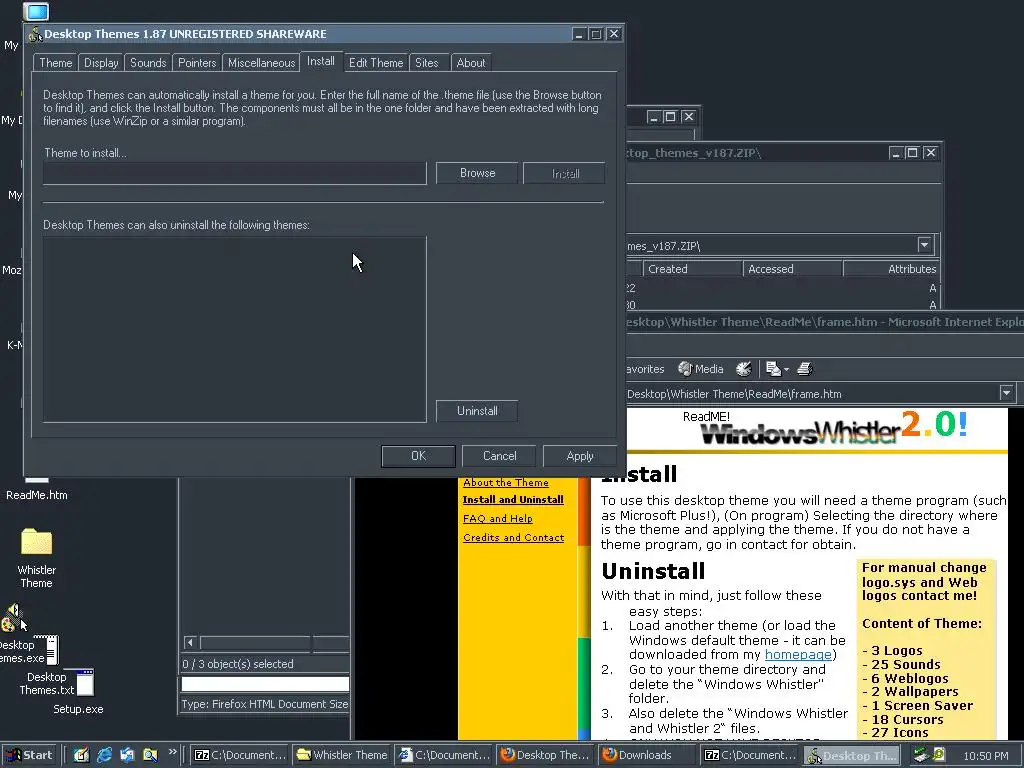This screenshot has height=768, width=1024.
Task: Open the About the Theme link
Action: click(x=505, y=483)
